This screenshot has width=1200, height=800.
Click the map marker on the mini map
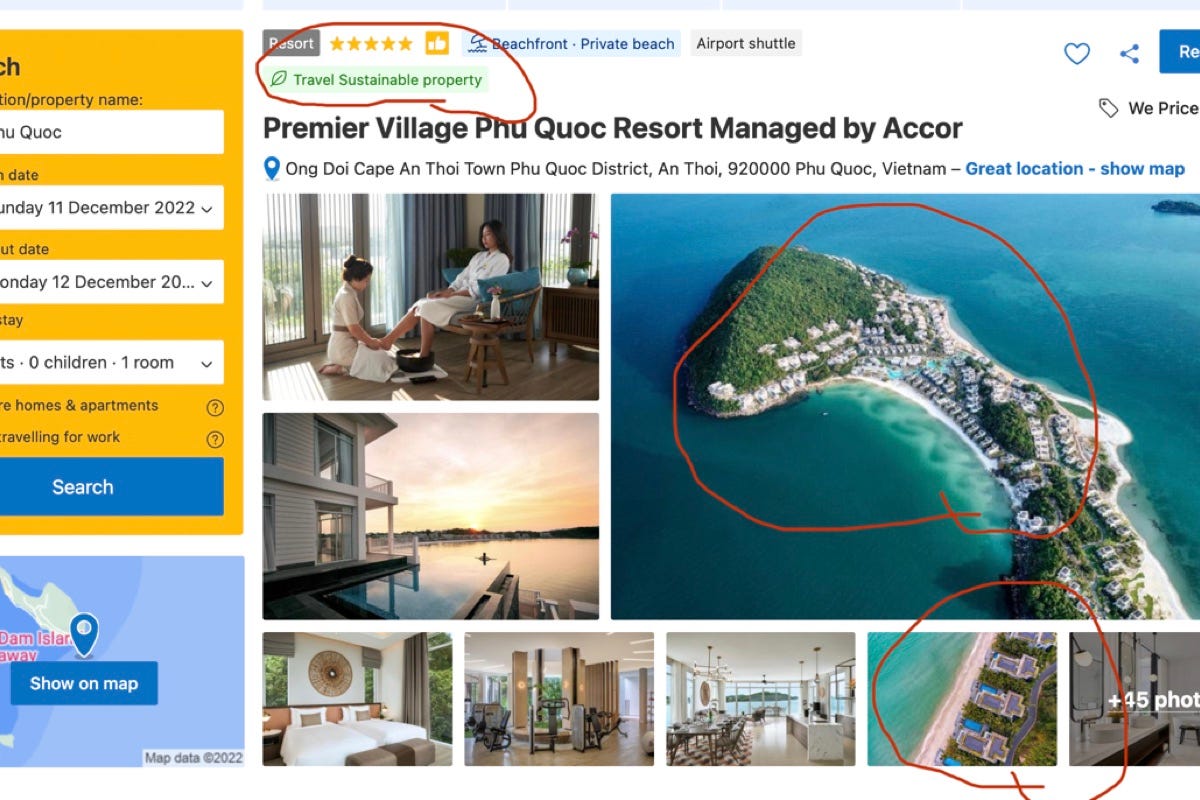click(84, 634)
